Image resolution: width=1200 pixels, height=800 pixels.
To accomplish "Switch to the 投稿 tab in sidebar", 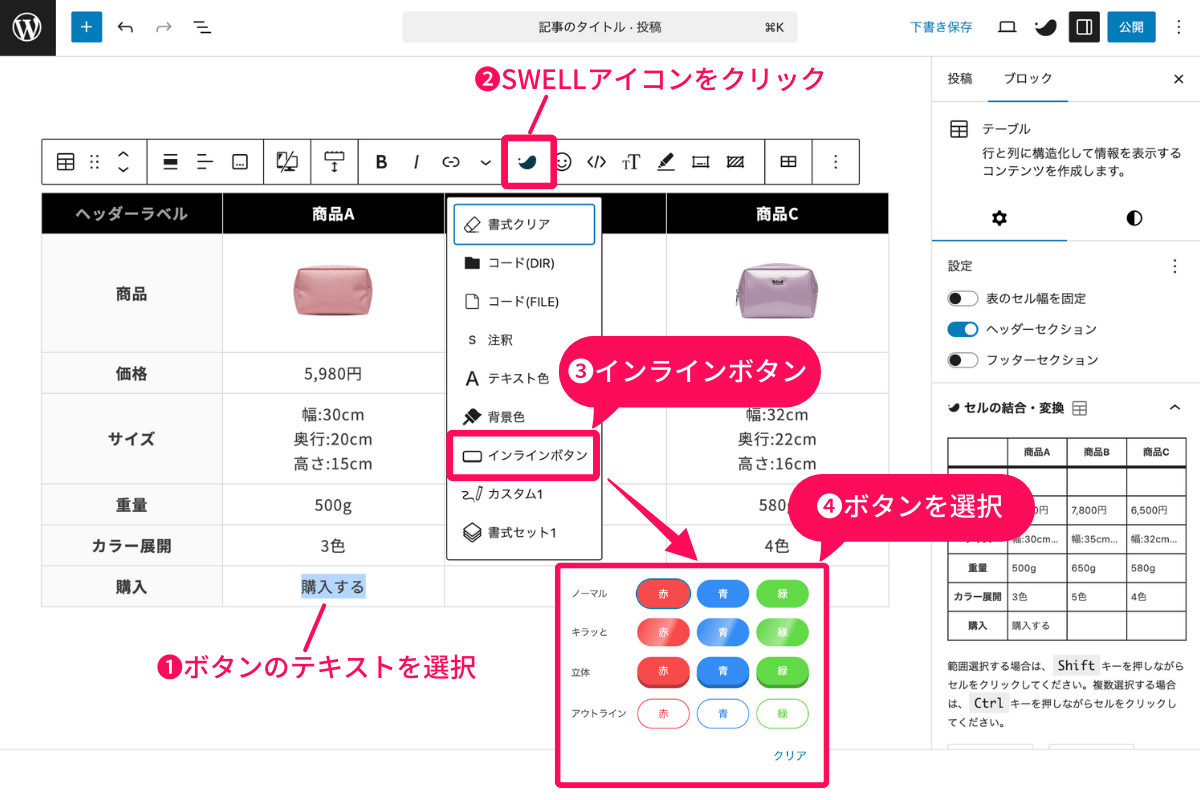I will [x=960, y=78].
